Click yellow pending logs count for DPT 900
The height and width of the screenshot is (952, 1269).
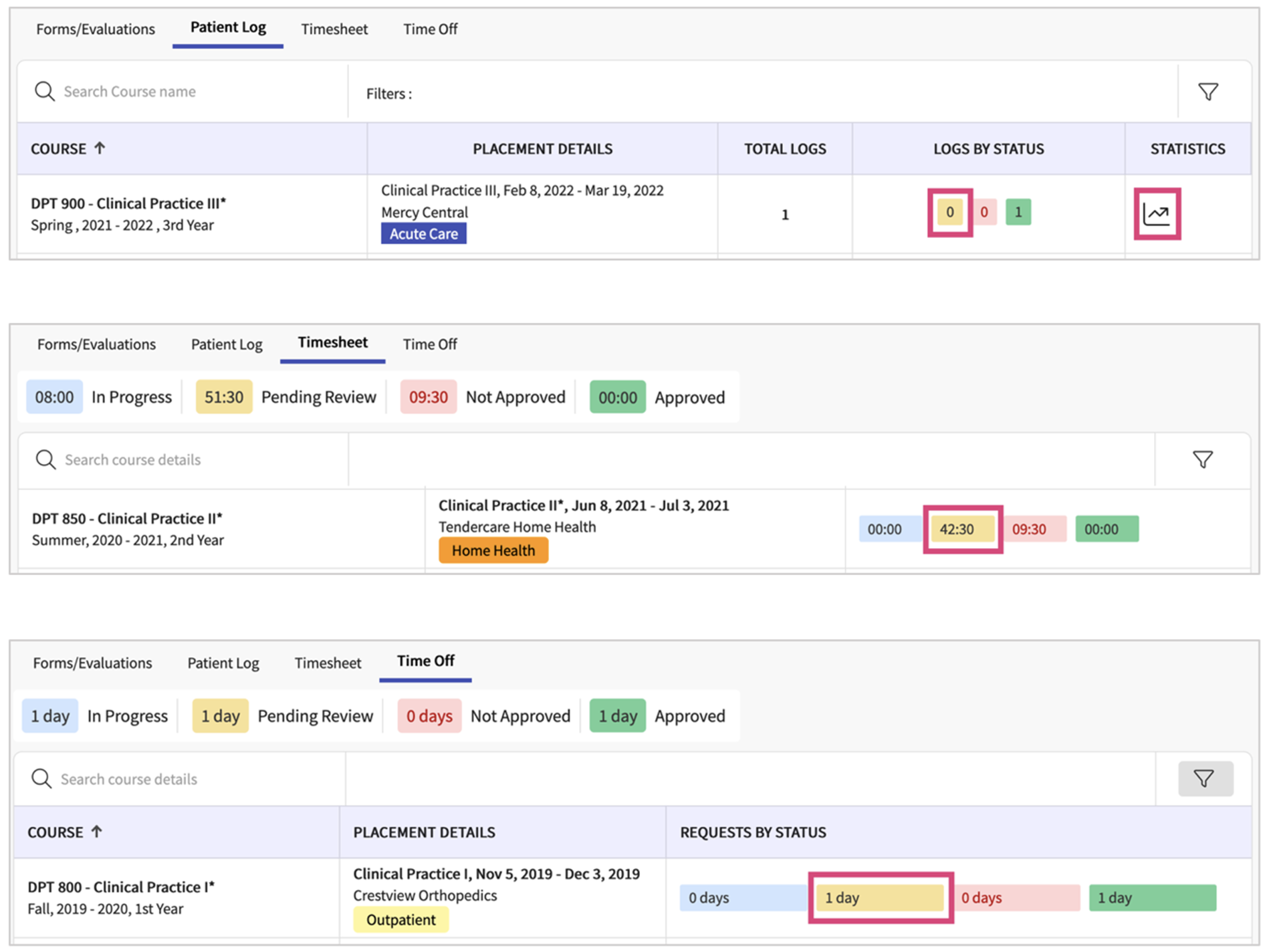(949, 213)
